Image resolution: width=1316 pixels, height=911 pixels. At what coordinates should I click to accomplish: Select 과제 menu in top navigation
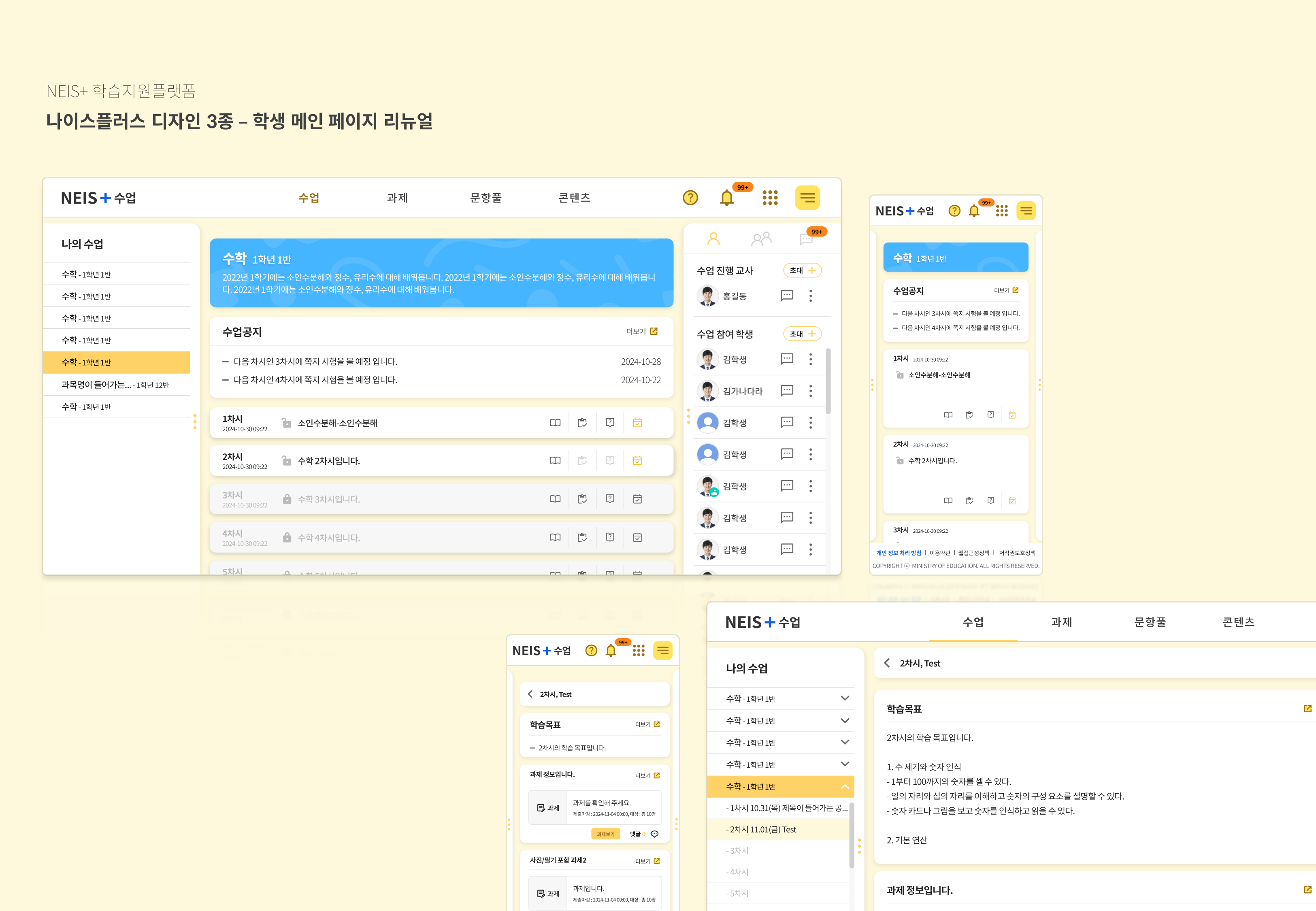(397, 198)
